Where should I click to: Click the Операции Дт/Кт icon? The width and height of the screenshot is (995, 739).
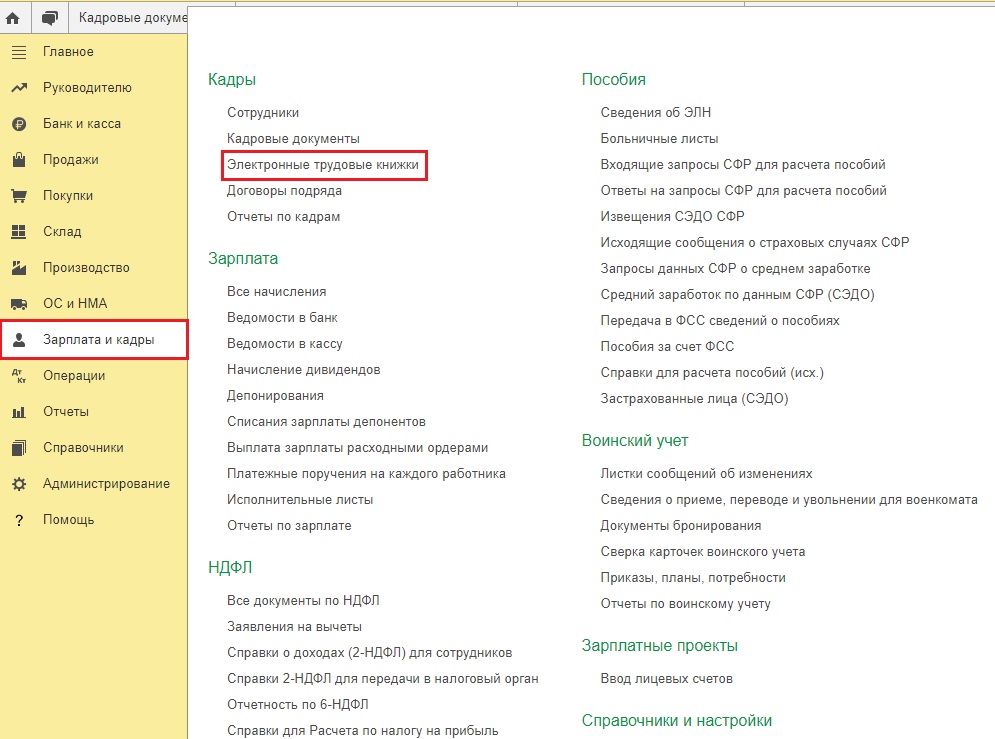coord(19,376)
